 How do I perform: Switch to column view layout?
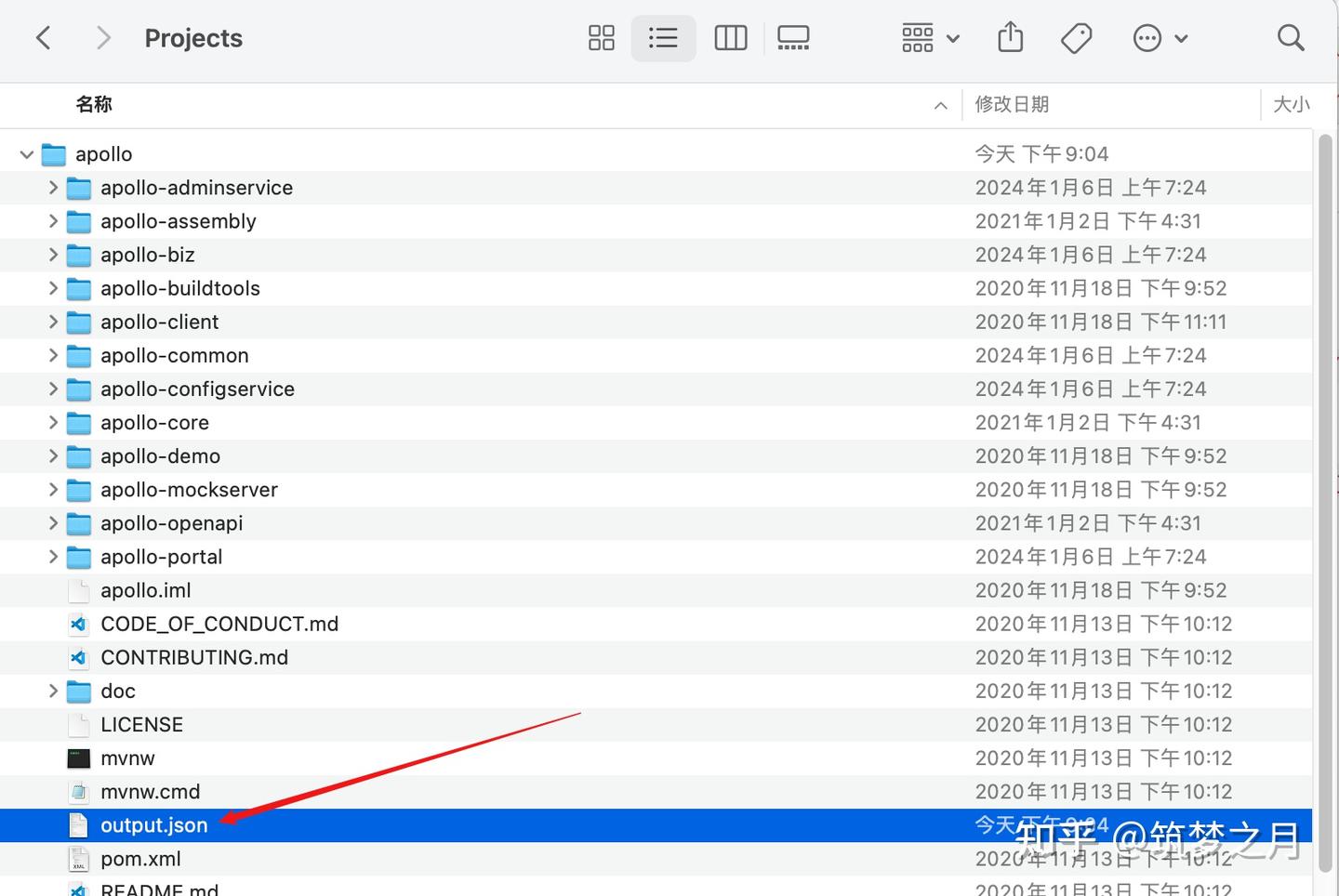tap(730, 38)
